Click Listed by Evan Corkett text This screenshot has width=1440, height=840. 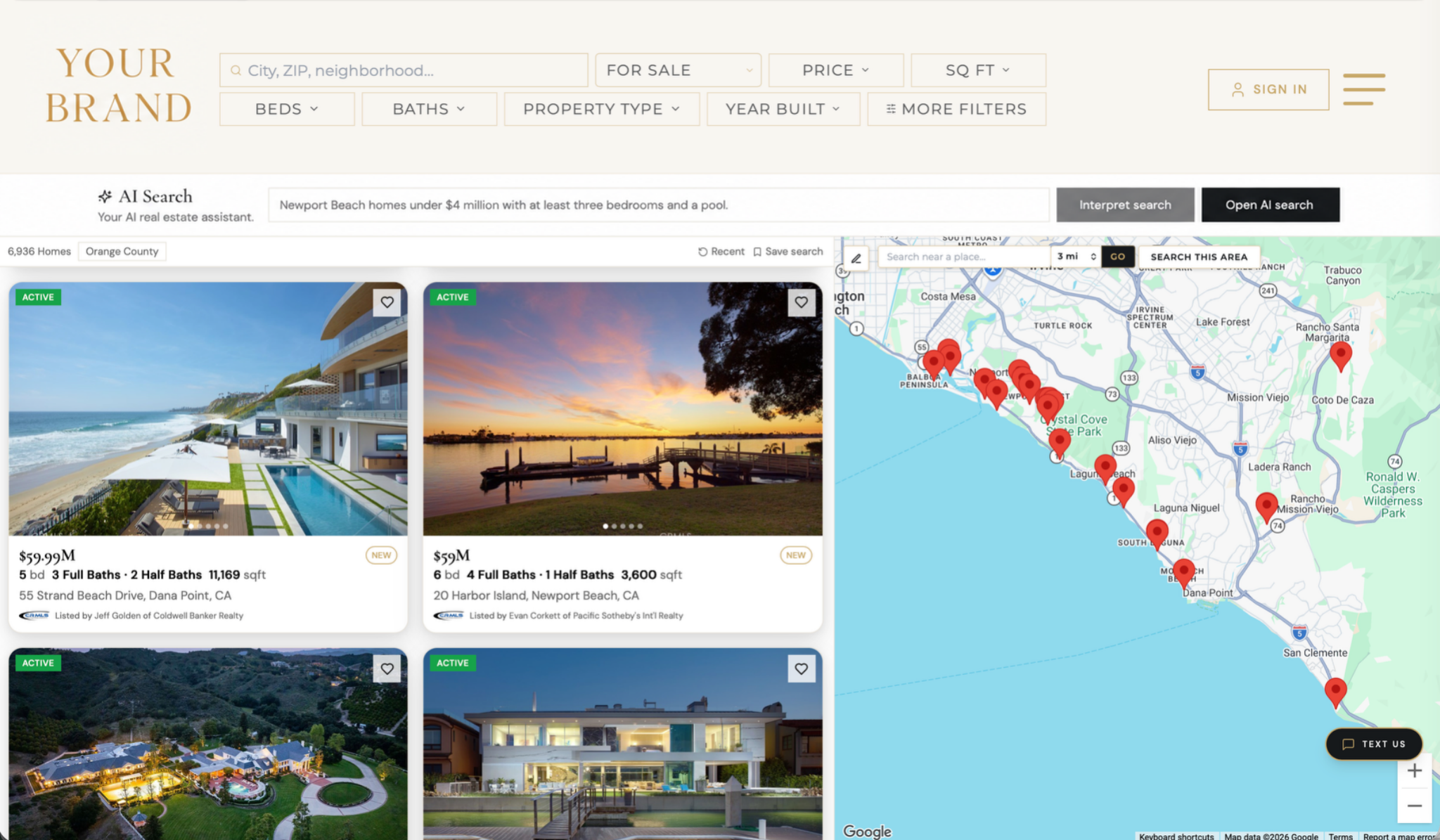tap(576, 616)
